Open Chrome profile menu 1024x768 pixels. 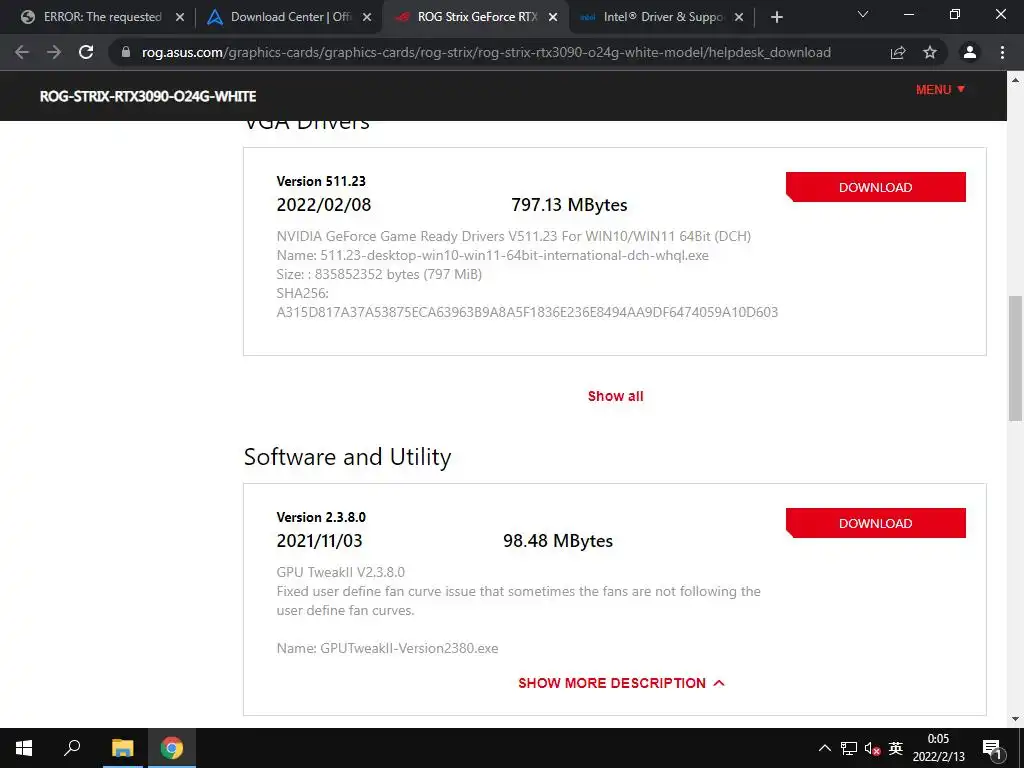click(x=970, y=52)
